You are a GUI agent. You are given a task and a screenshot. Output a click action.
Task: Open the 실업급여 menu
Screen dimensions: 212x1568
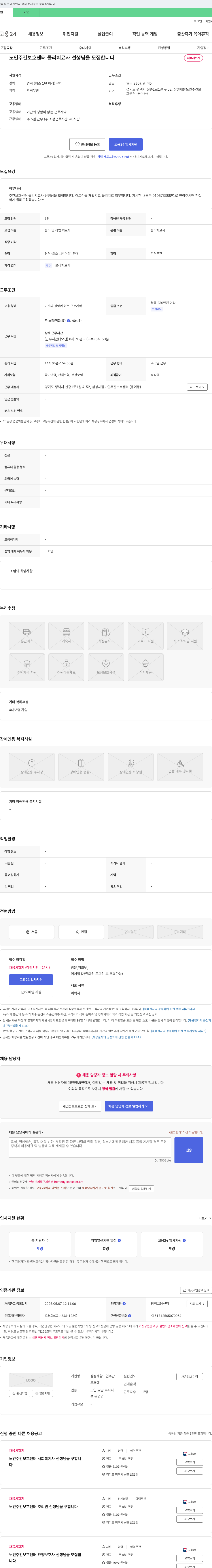[x=105, y=34]
